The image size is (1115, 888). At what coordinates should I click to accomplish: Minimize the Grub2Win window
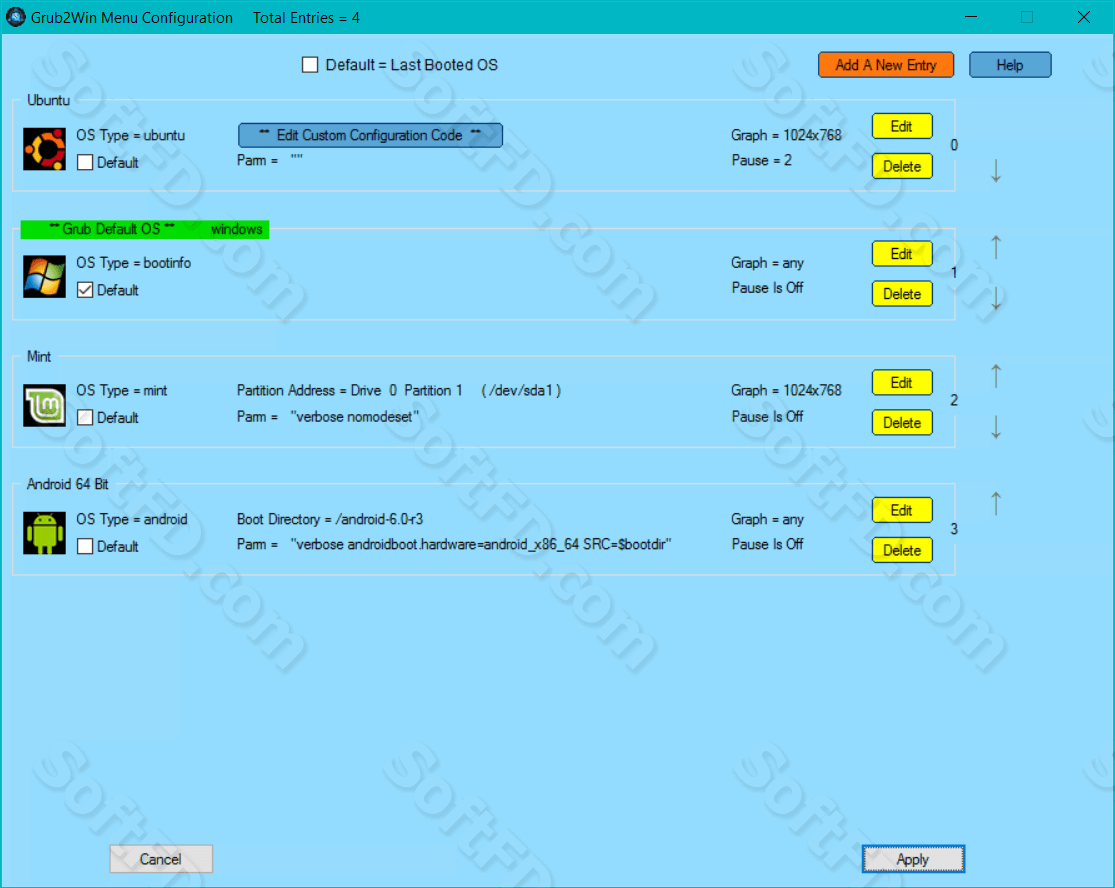tap(971, 17)
